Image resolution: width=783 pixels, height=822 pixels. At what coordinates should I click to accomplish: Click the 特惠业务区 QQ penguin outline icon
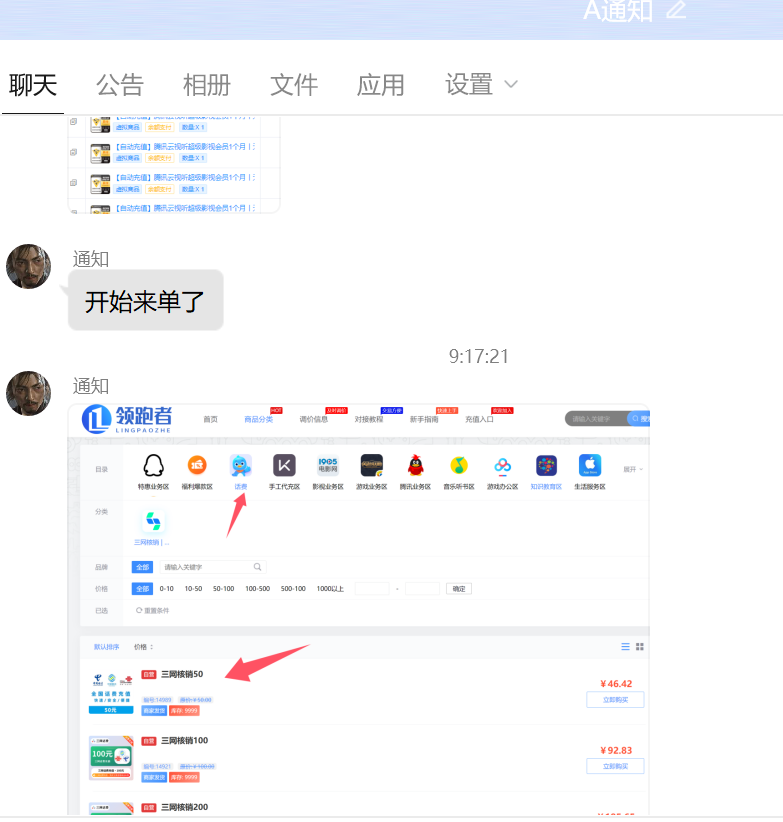(153, 465)
